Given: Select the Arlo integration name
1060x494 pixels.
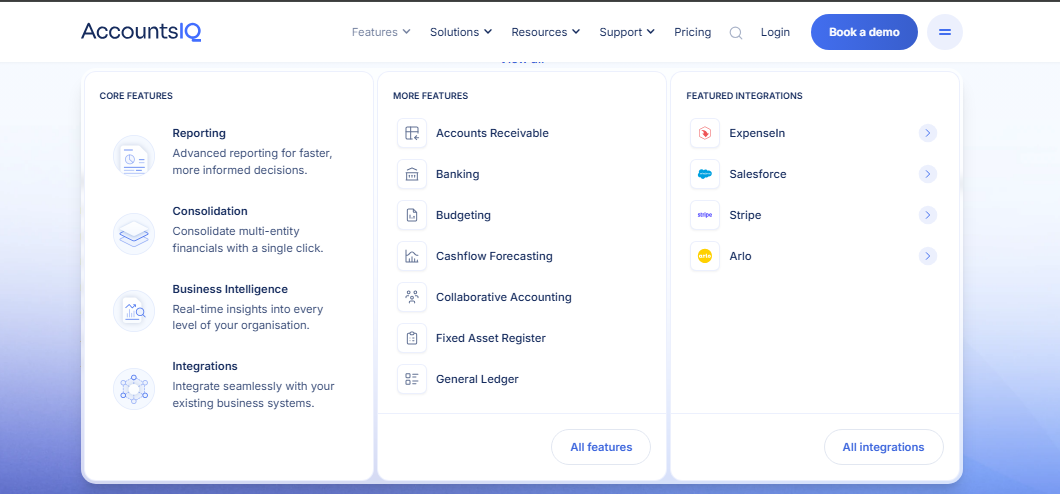Looking at the screenshot, I should pos(740,256).
